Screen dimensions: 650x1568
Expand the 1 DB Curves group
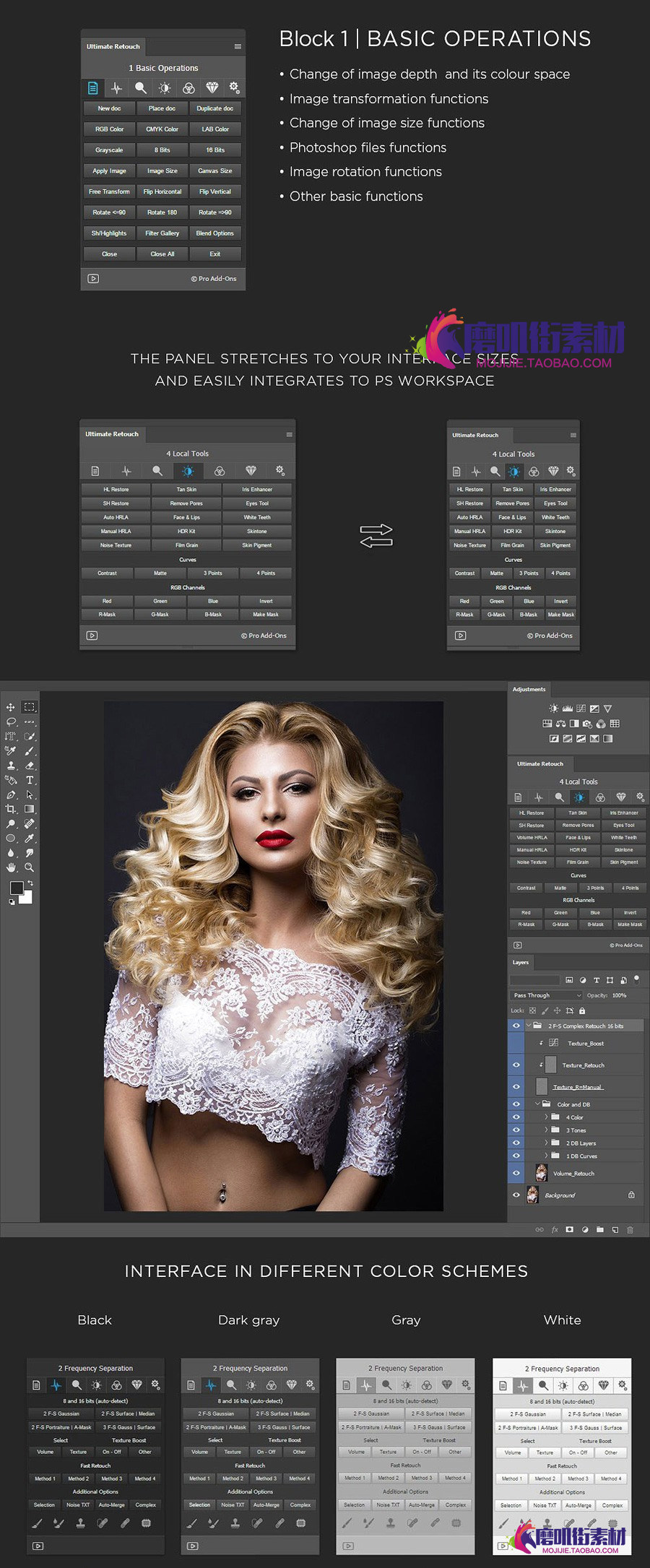point(546,1156)
